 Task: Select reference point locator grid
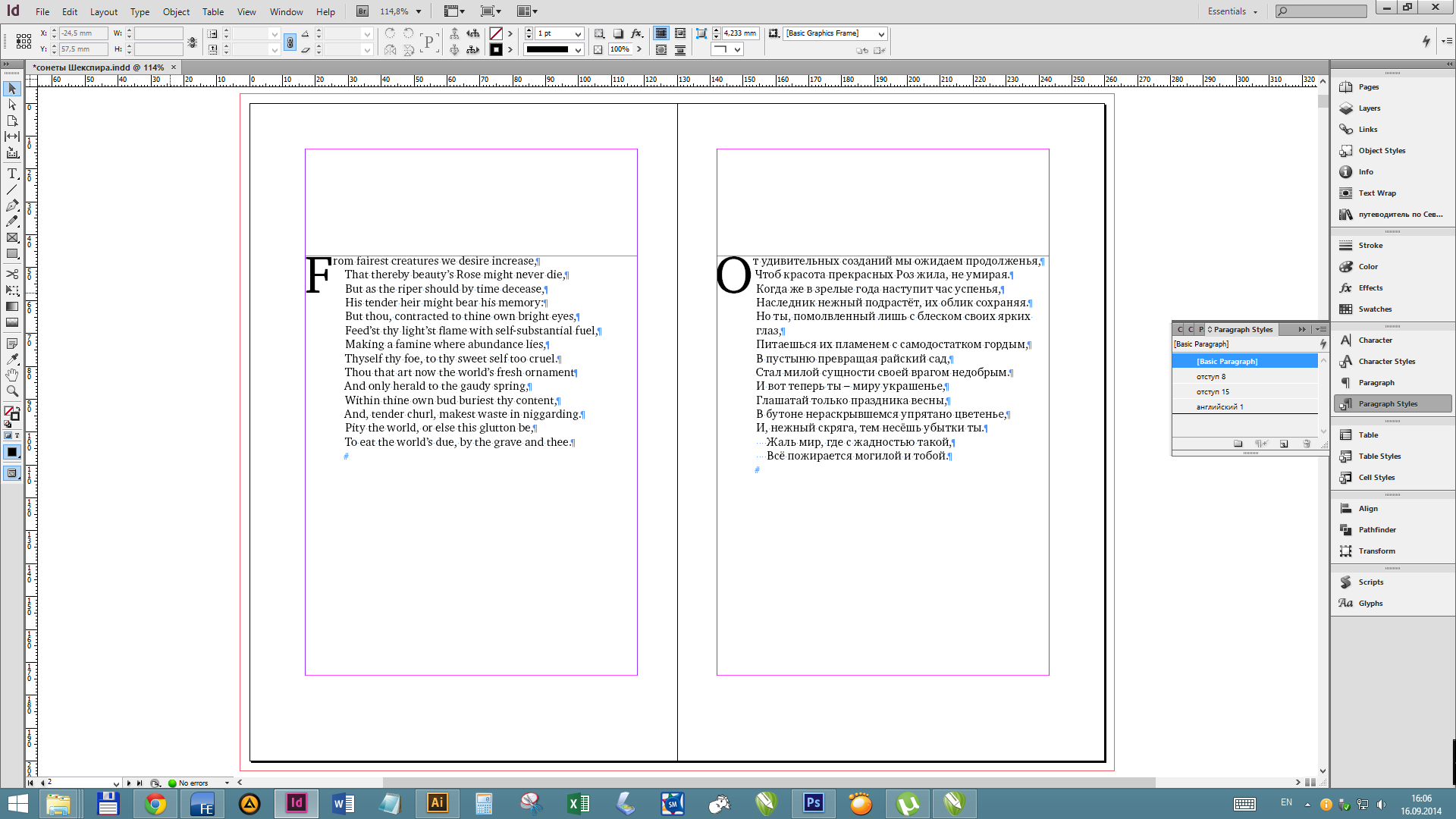click(x=24, y=41)
